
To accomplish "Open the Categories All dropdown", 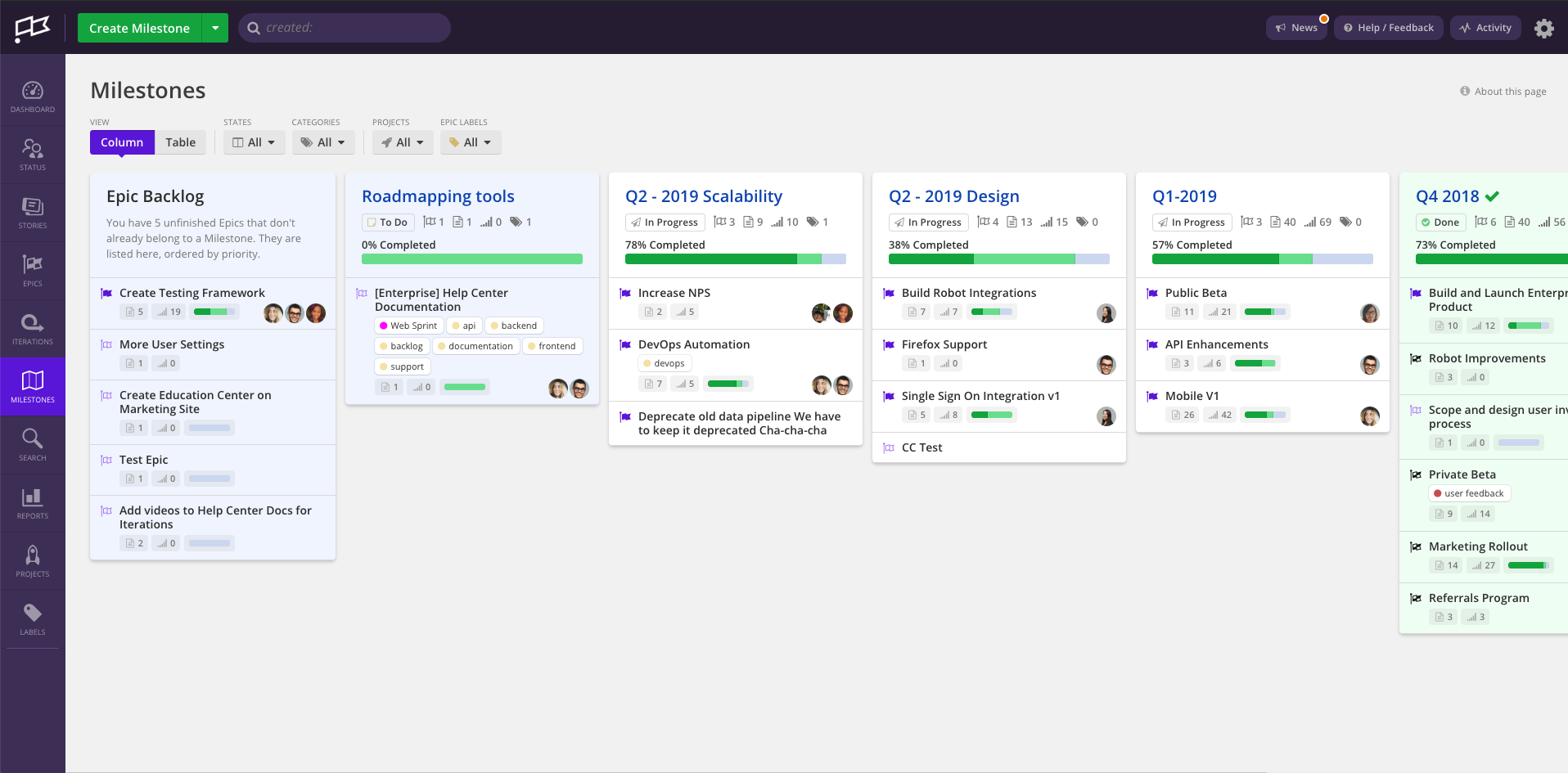I will pyautogui.click(x=324, y=142).
